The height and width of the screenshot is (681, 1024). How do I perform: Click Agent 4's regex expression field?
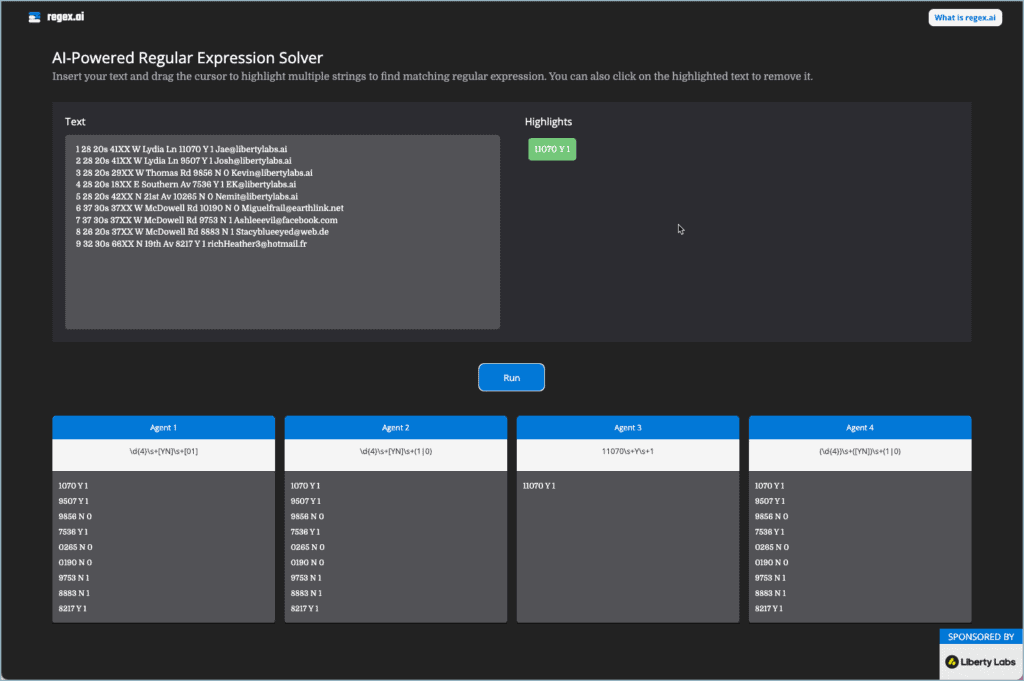[859, 452]
